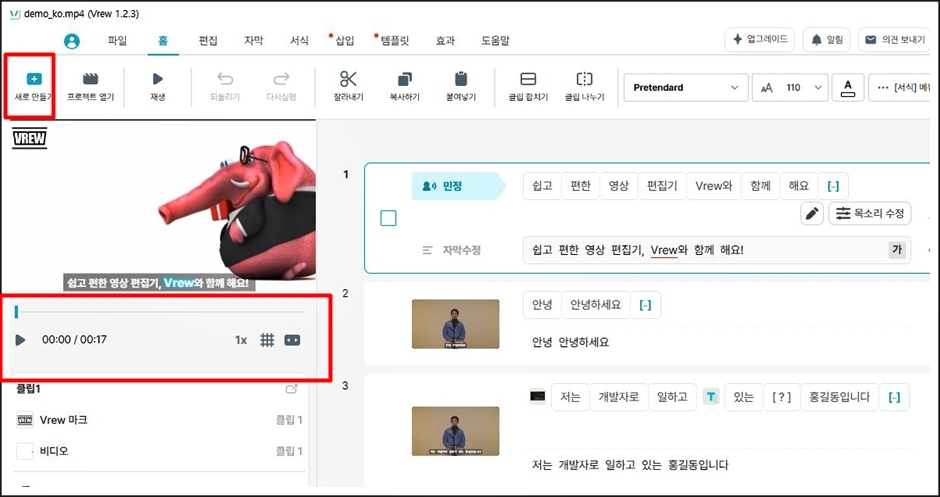Select the 민정 voice speaker tag
940x497 pixels.
[458, 186]
